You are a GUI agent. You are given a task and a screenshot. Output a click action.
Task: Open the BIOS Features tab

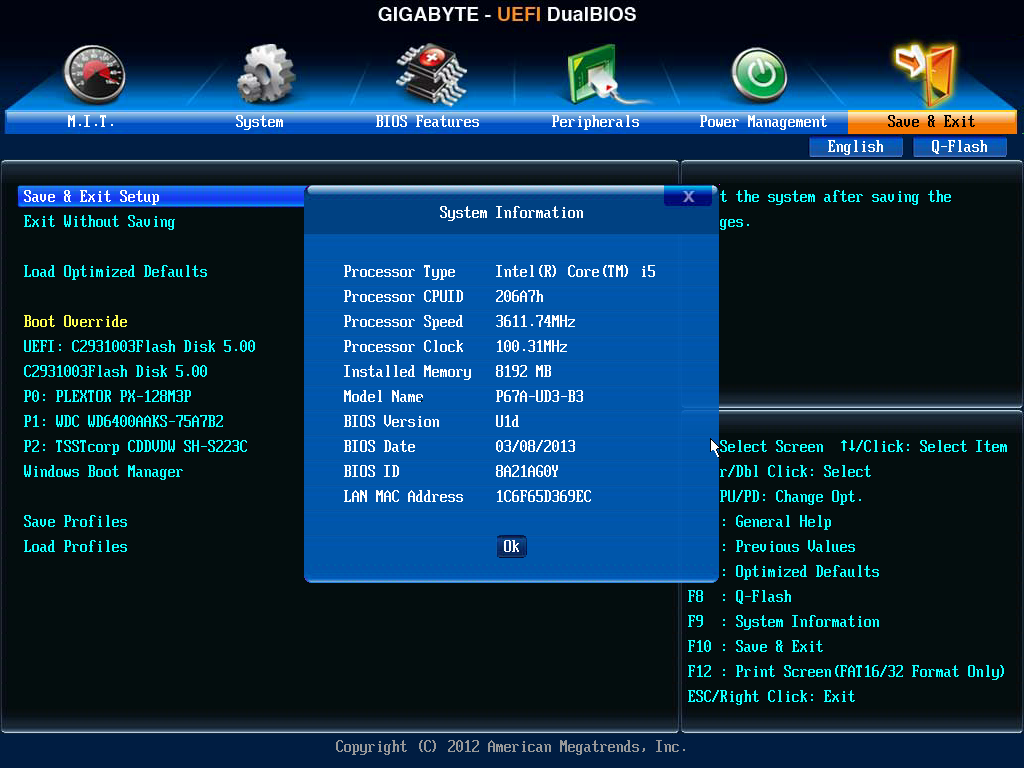(427, 121)
